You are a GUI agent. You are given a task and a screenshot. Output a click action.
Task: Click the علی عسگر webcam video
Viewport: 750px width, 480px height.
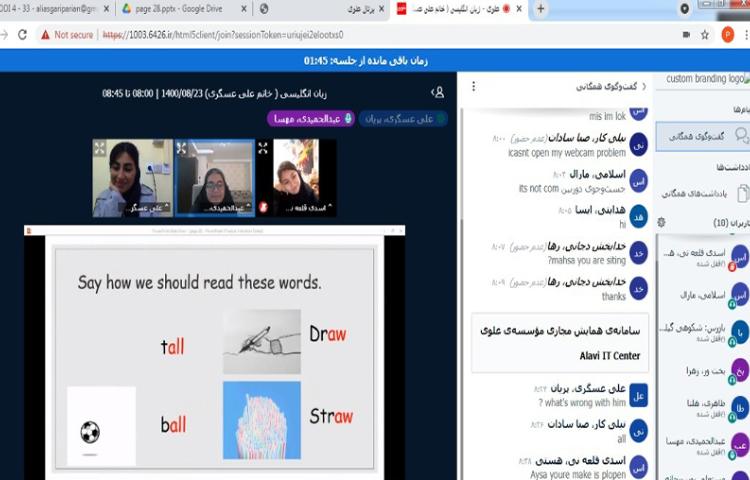coord(132,178)
